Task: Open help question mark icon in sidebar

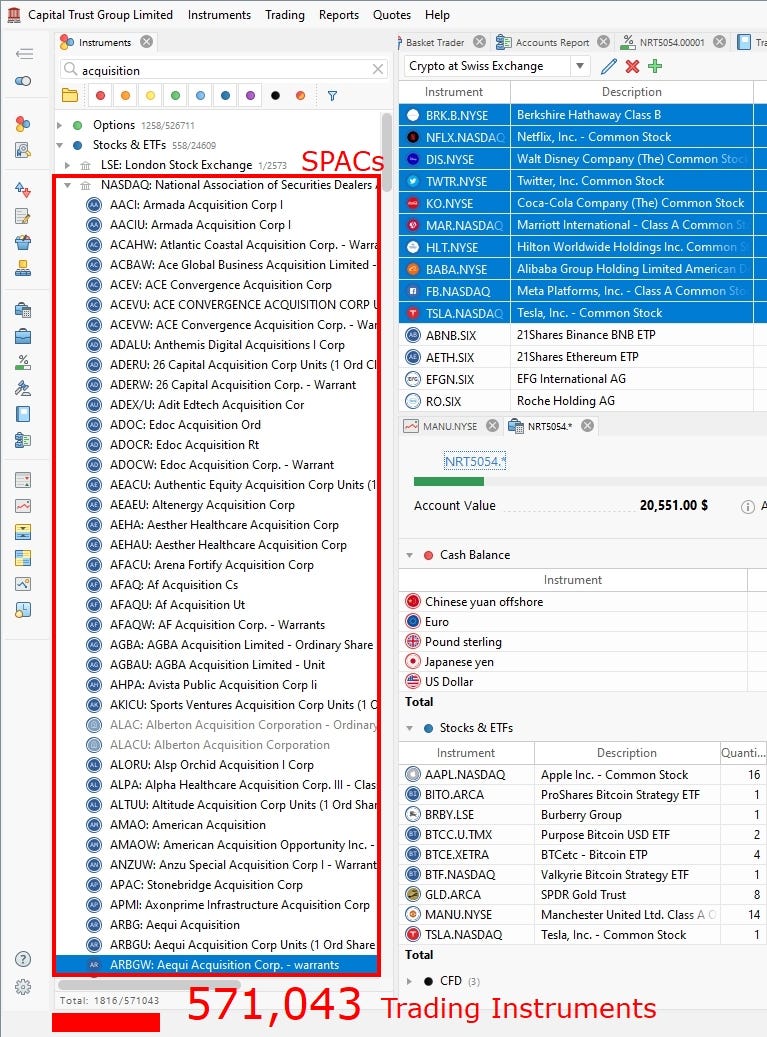Action: 23,959
